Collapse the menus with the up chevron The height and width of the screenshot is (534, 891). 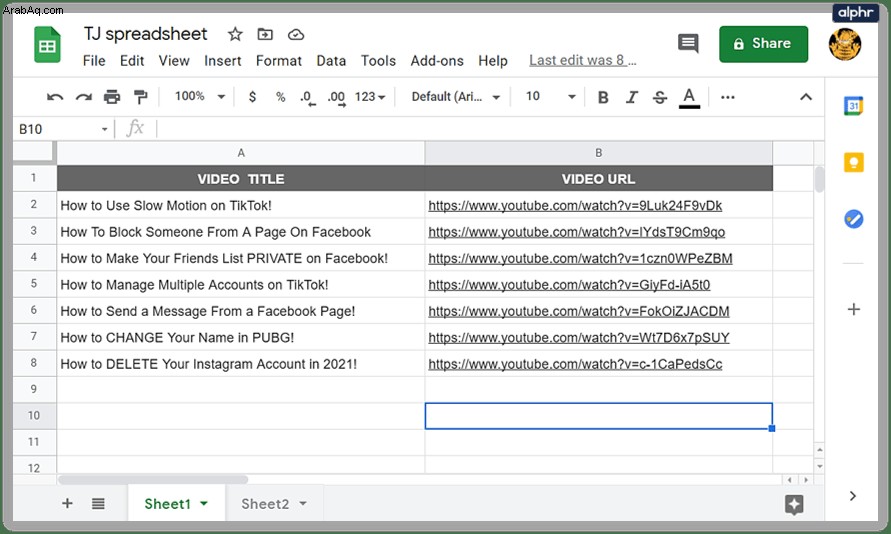(x=806, y=97)
